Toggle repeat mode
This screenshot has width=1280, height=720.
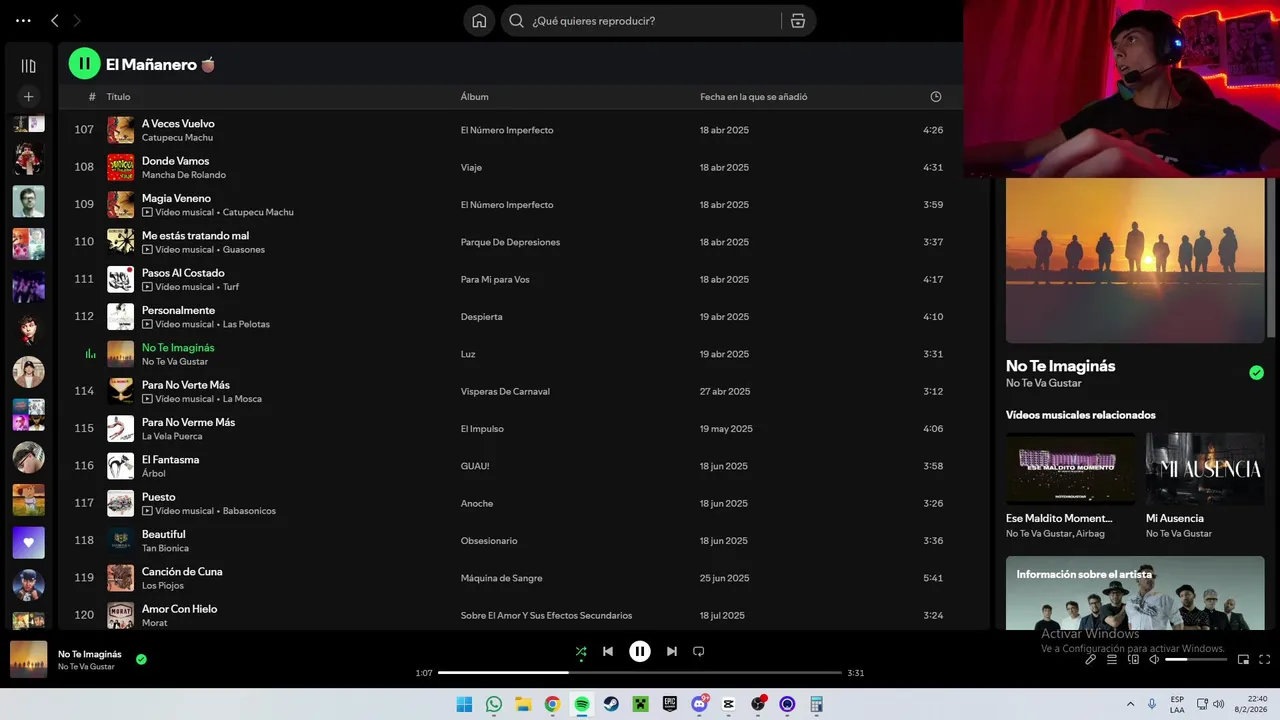[x=699, y=651]
